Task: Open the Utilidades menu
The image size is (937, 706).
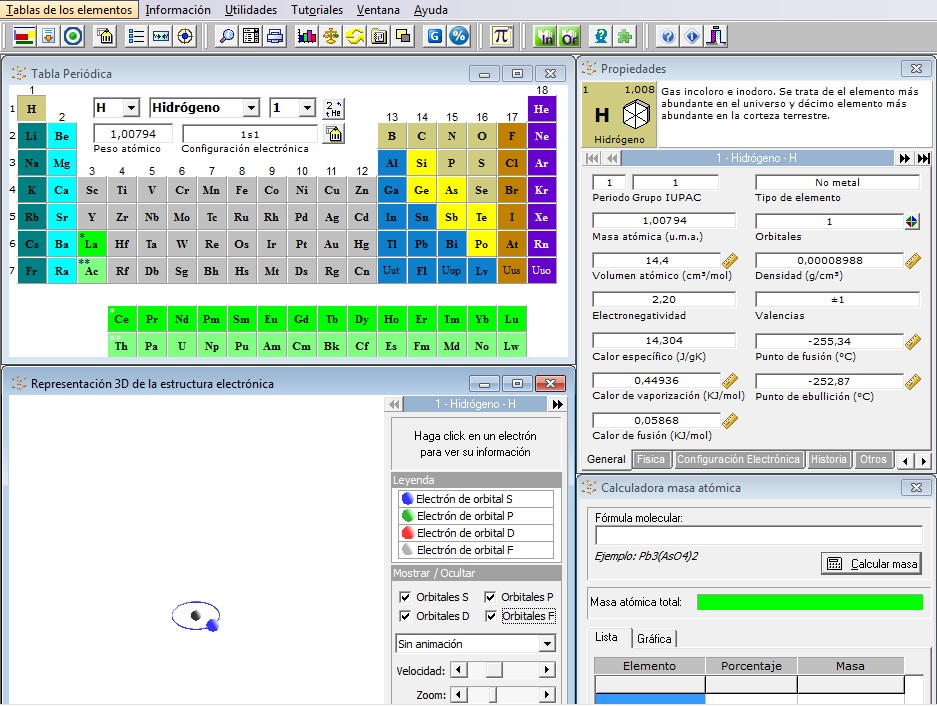Action: click(x=251, y=10)
